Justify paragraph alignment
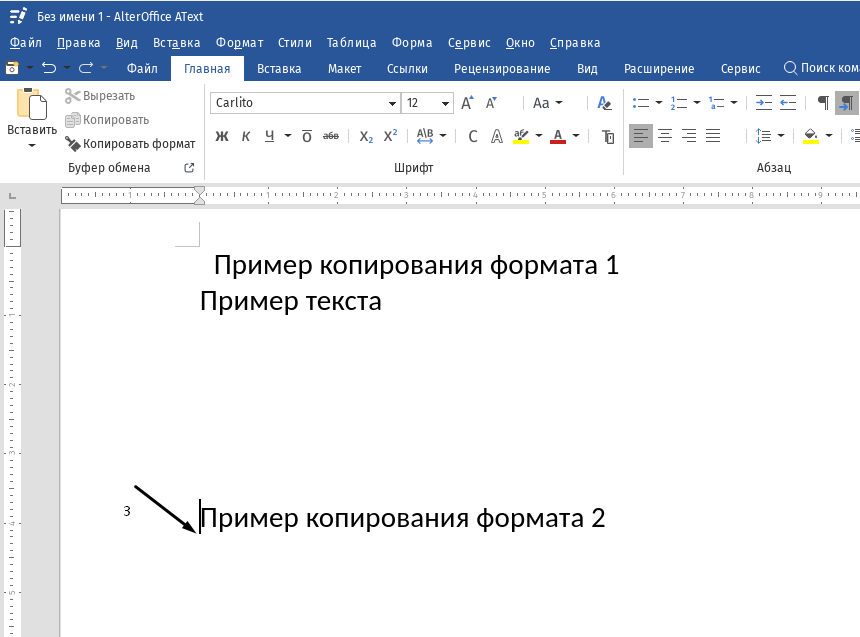Viewport: 860px width, 637px height. pyautogui.click(x=713, y=136)
